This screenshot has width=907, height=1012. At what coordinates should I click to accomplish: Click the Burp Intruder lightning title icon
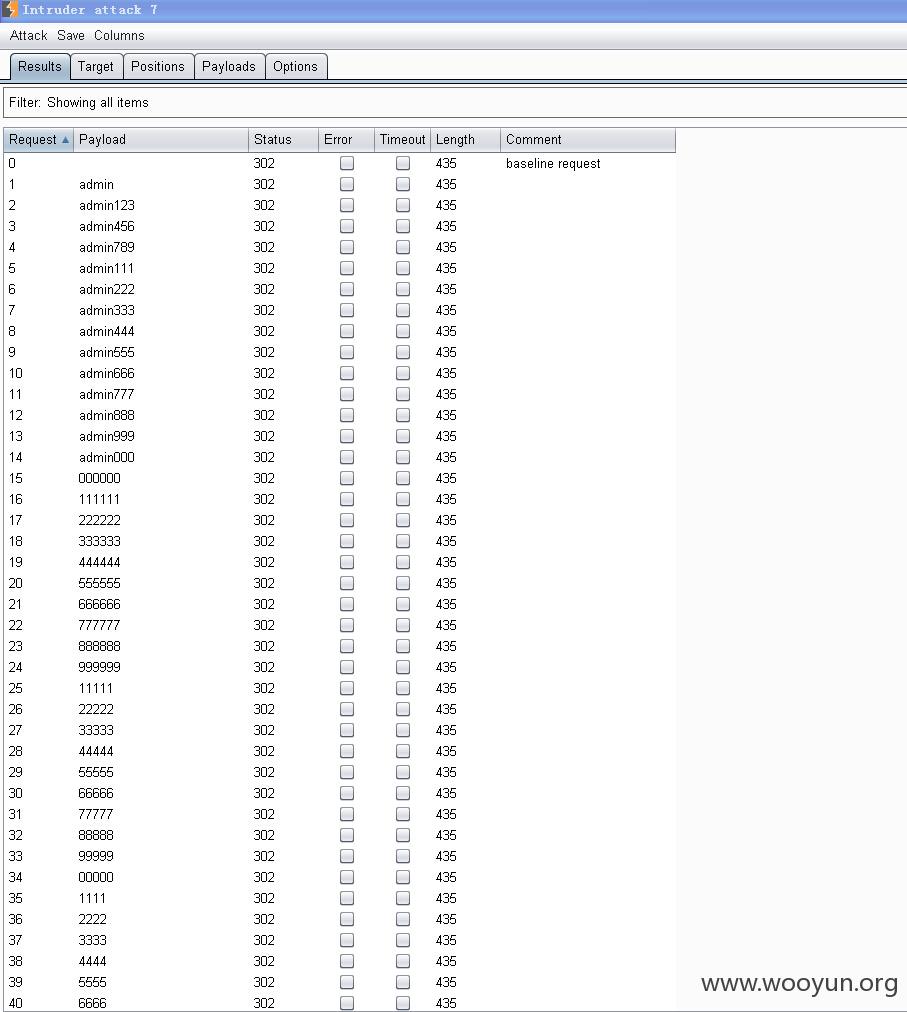pos(10,10)
